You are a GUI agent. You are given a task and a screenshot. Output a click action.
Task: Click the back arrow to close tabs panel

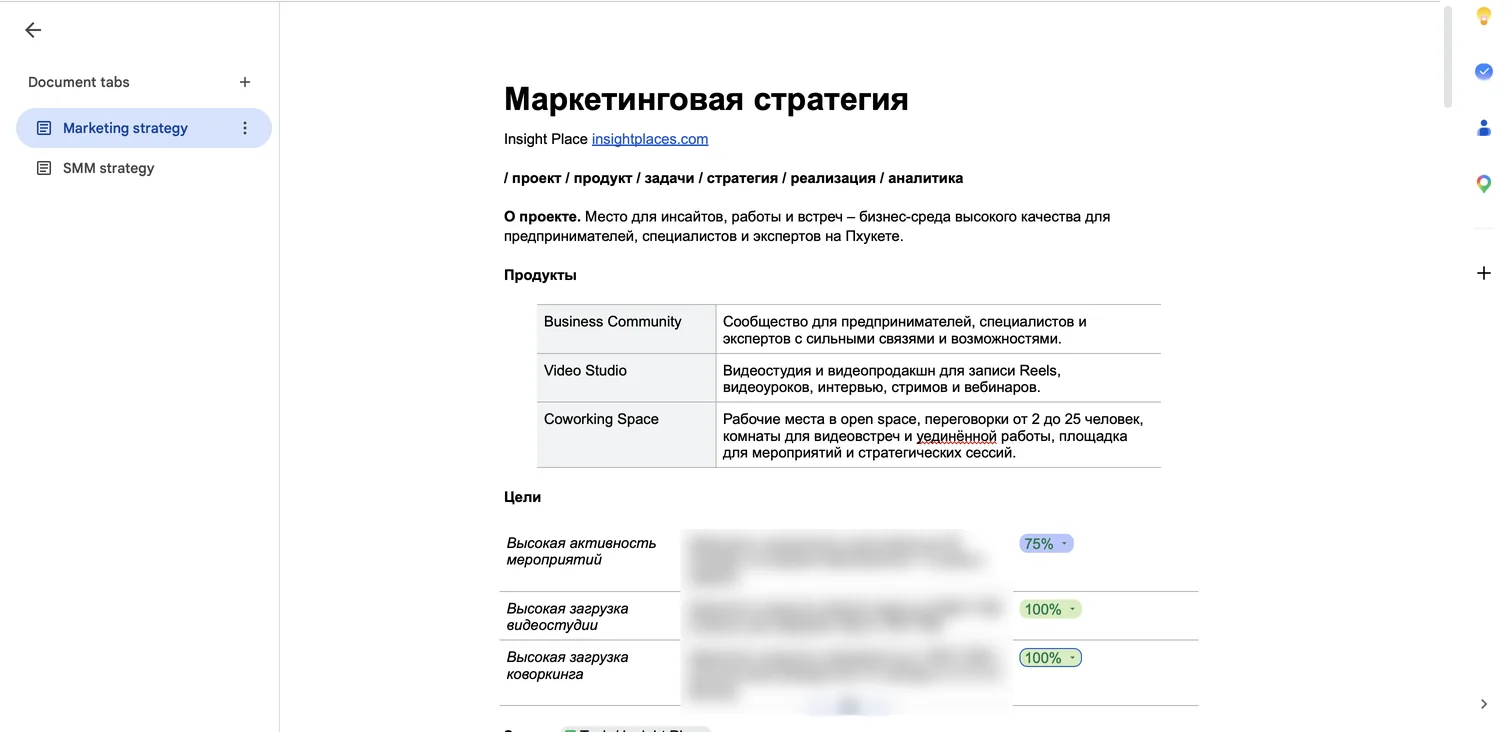[33, 30]
